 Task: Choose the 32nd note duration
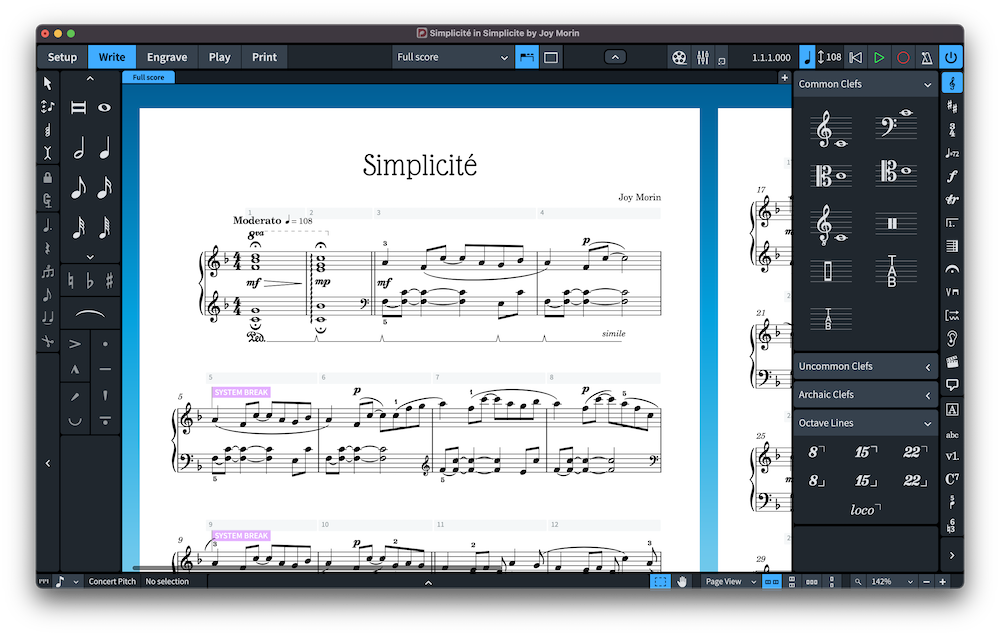(x=78, y=227)
